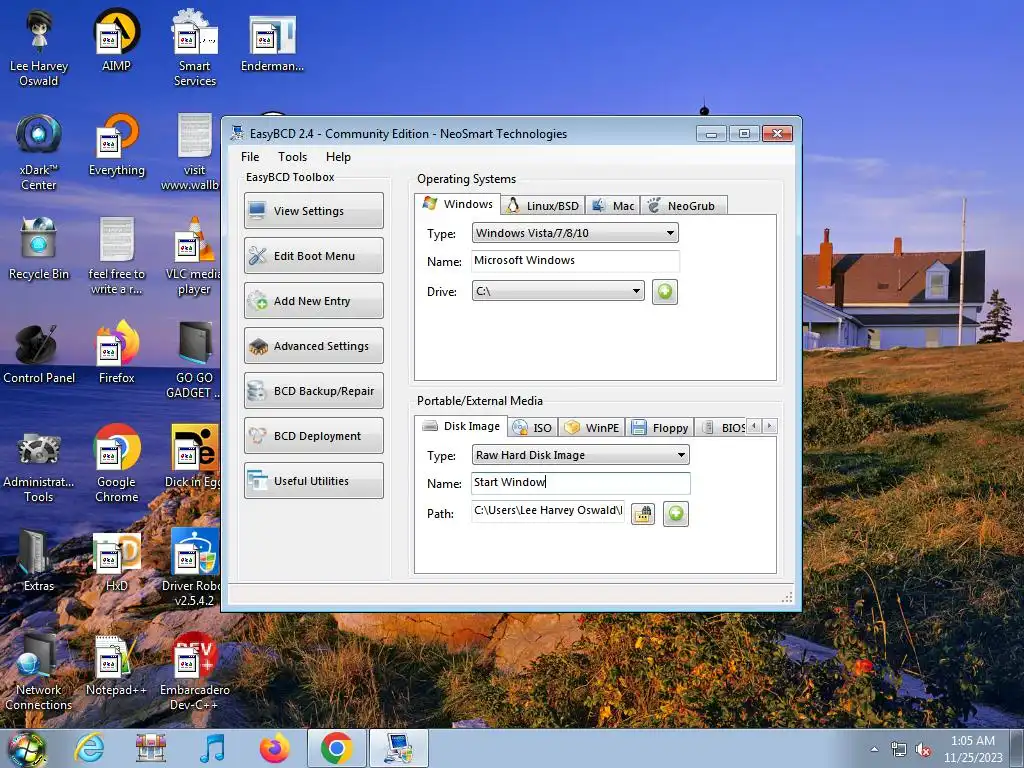The width and height of the screenshot is (1024, 768).
Task: Open Driver Robot v2.5.4.2 desktop icon
Action: point(193,567)
